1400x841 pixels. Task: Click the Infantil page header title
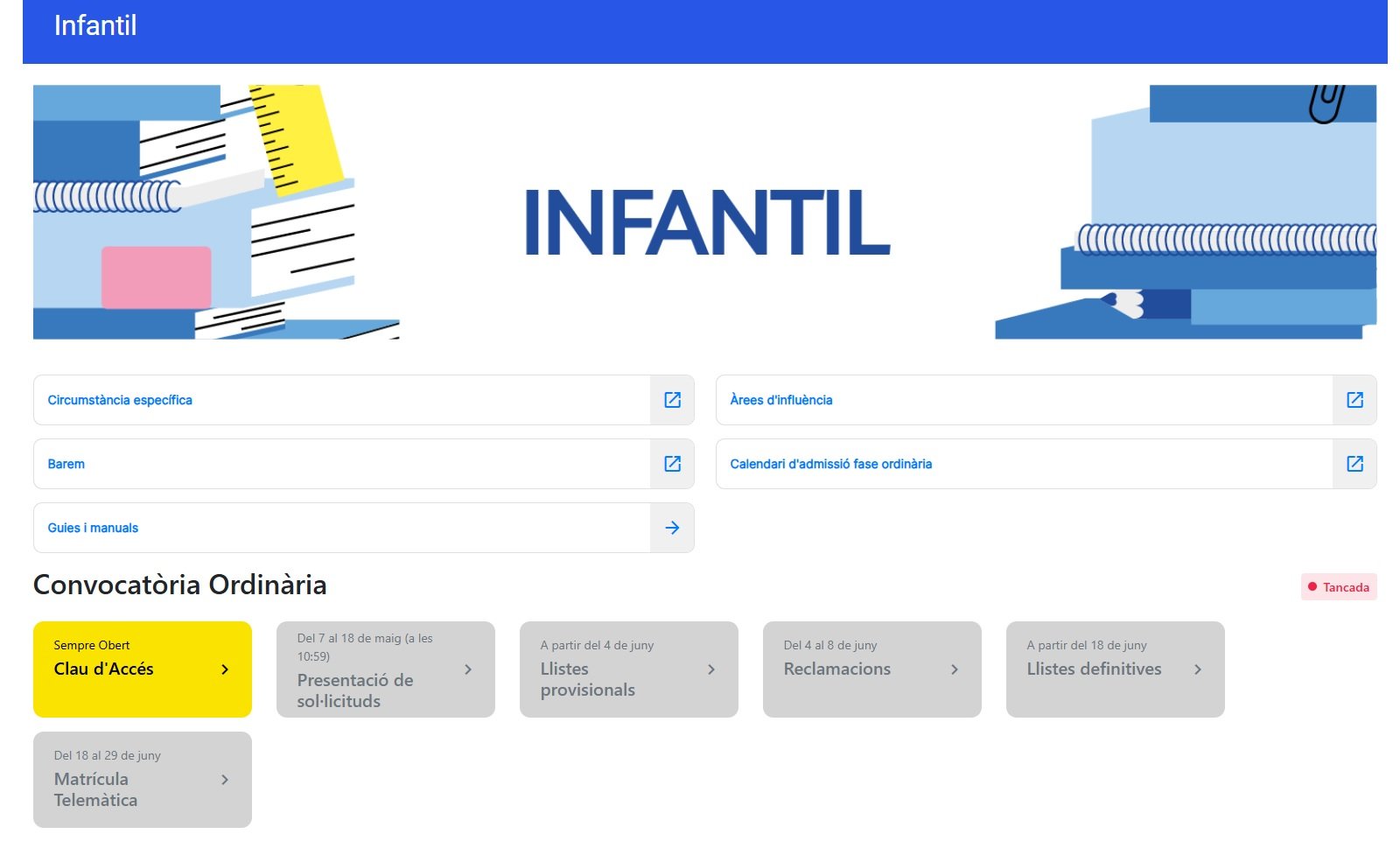[95, 25]
